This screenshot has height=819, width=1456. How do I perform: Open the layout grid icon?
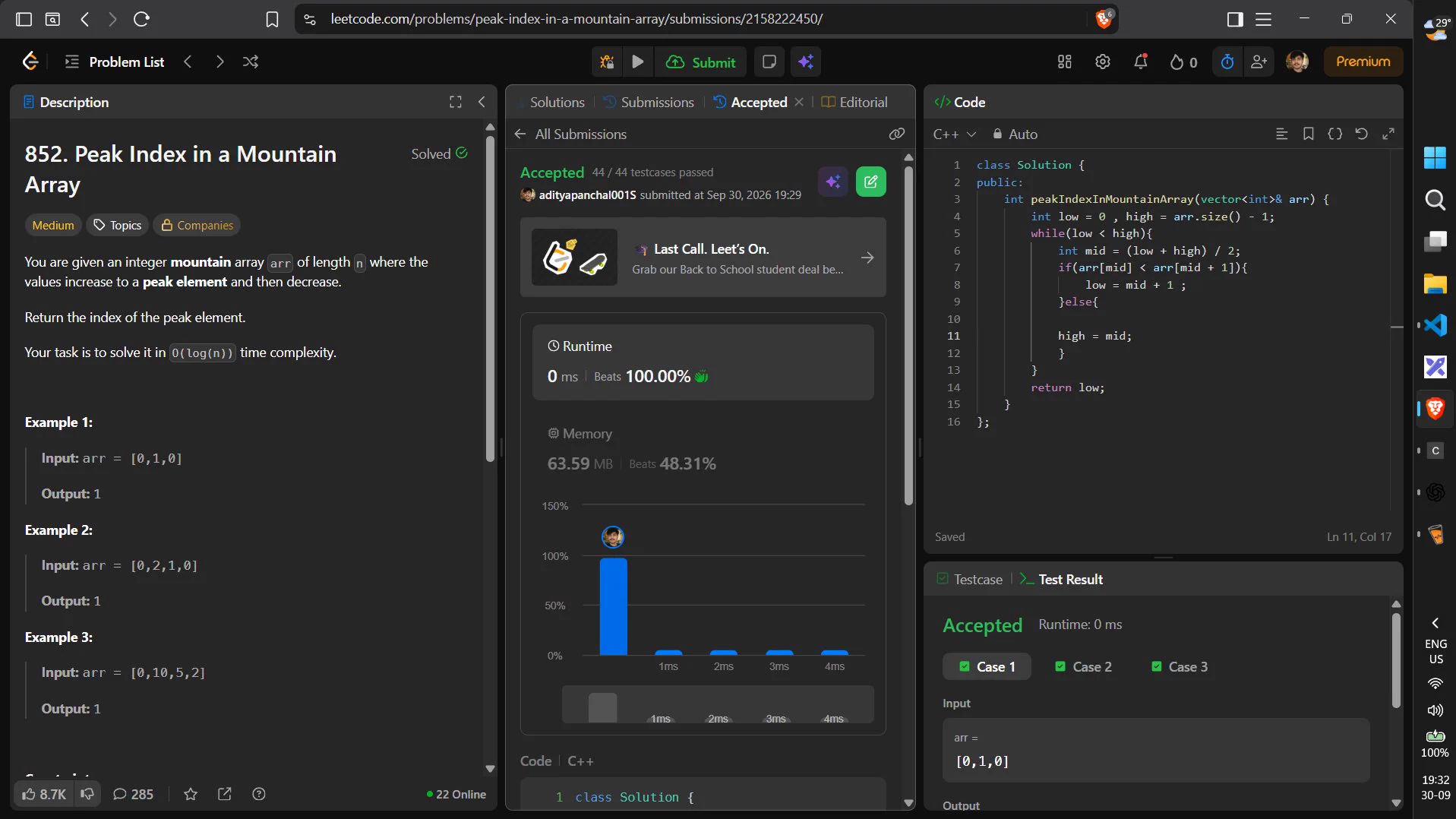1064,62
